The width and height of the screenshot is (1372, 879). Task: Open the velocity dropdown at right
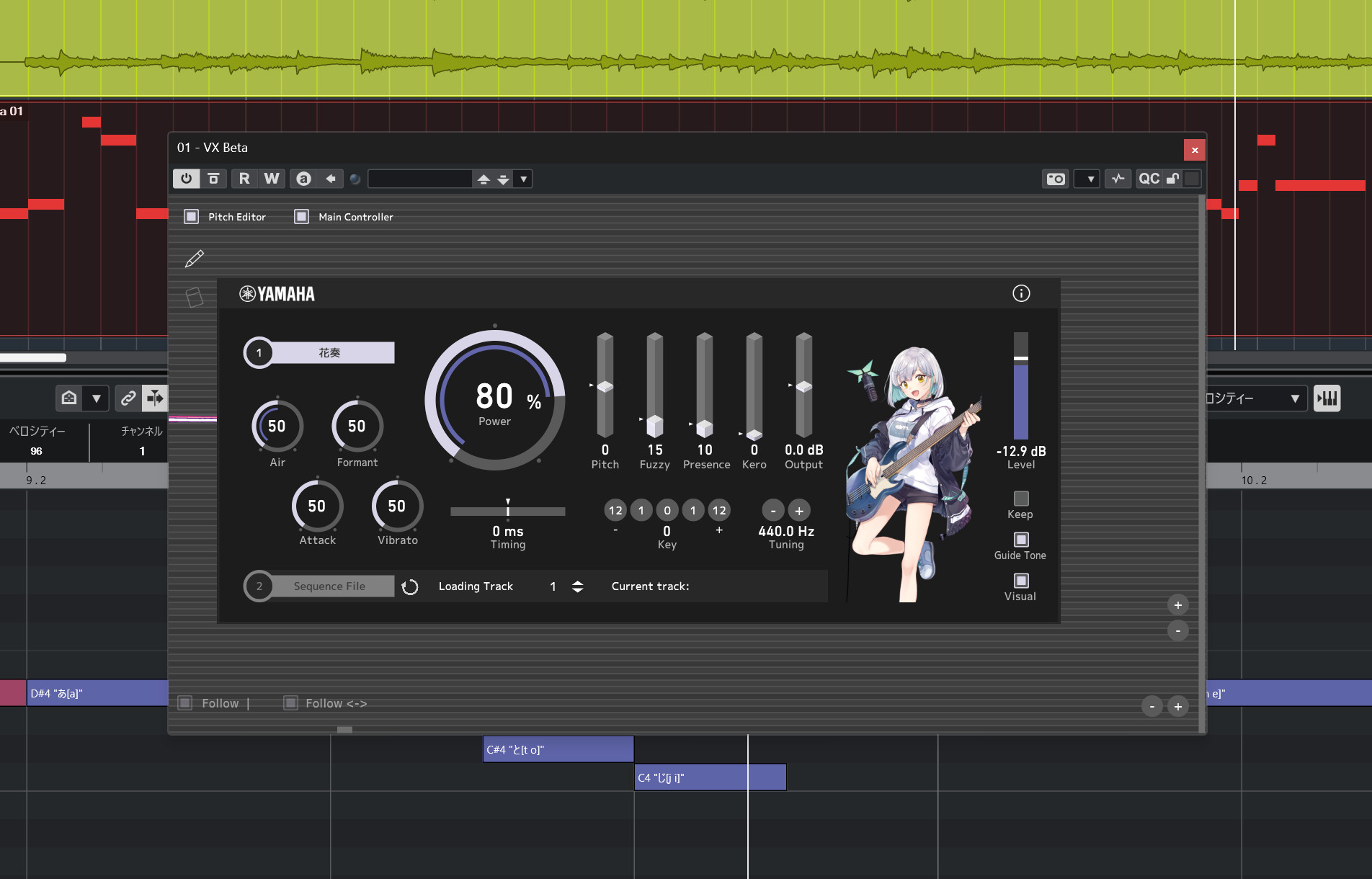[1295, 398]
